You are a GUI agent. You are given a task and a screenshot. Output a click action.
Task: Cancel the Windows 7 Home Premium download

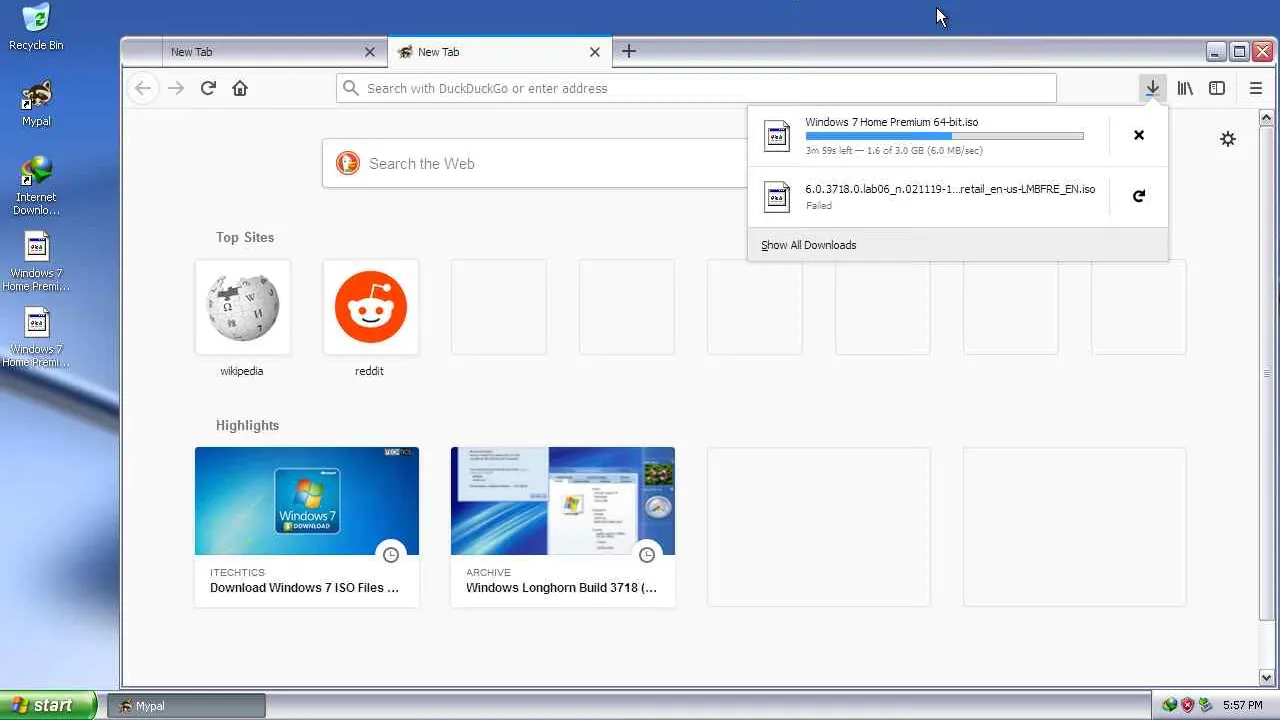[1138, 135]
